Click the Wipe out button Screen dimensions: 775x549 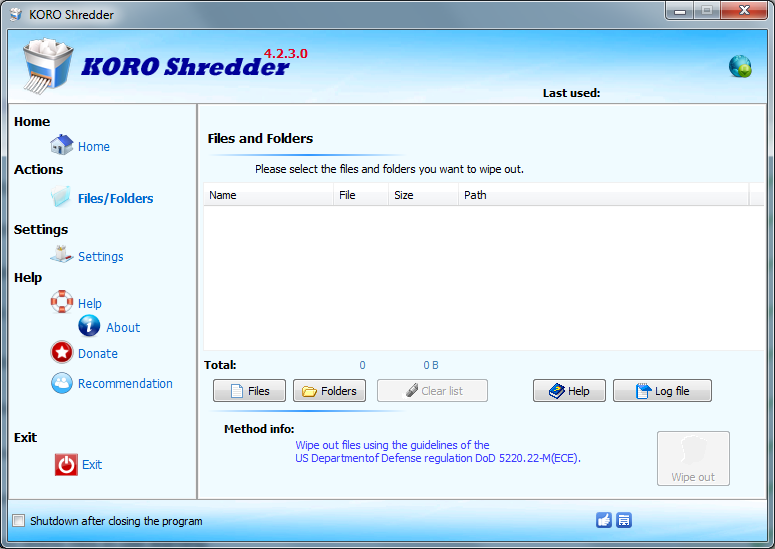pyautogui.click(x=693, y=459)
